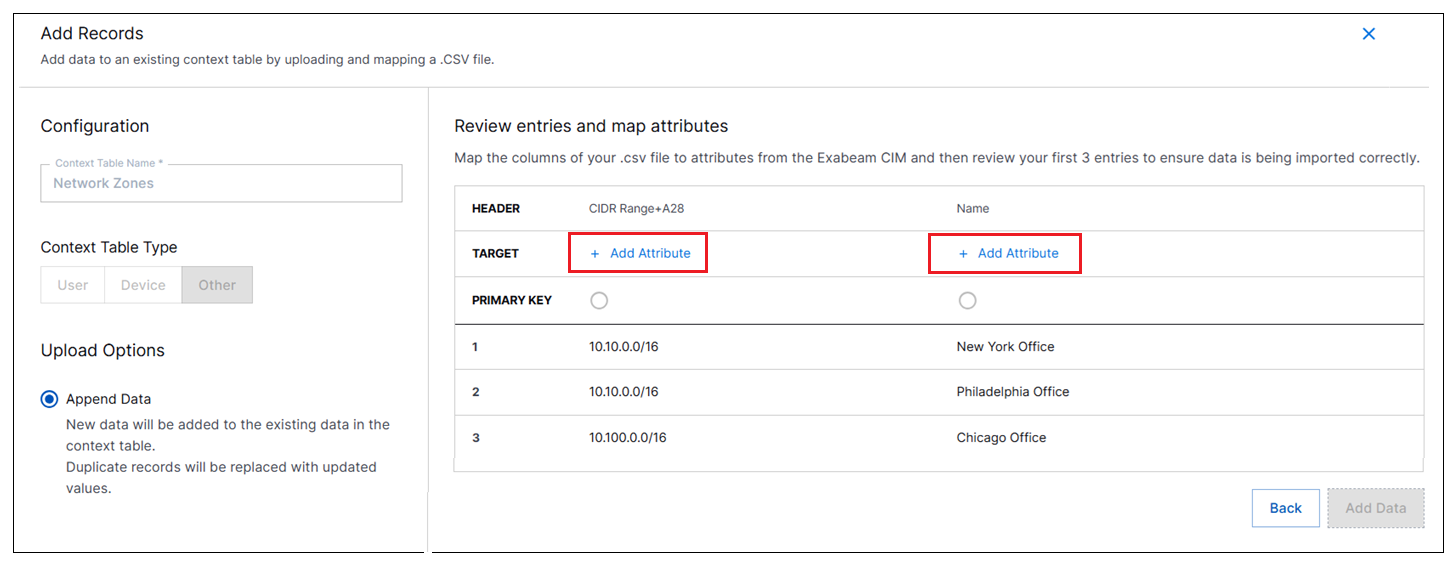Select the New York Office entry
This screenshot has height=563, width=1451.
[x=1005, y=347]
